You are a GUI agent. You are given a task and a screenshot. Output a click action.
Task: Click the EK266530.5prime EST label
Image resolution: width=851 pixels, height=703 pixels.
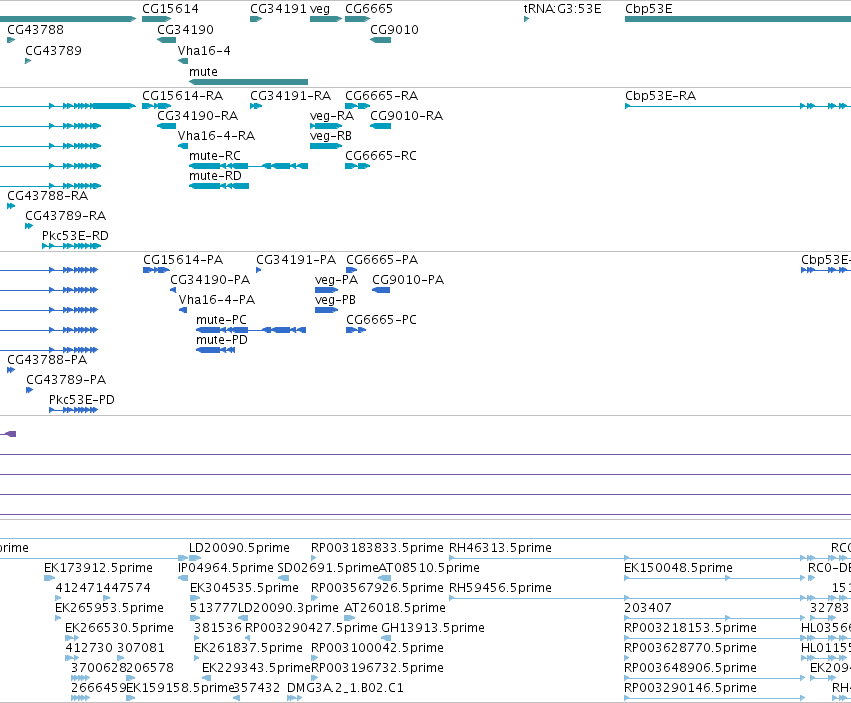[x=119, y=628]
